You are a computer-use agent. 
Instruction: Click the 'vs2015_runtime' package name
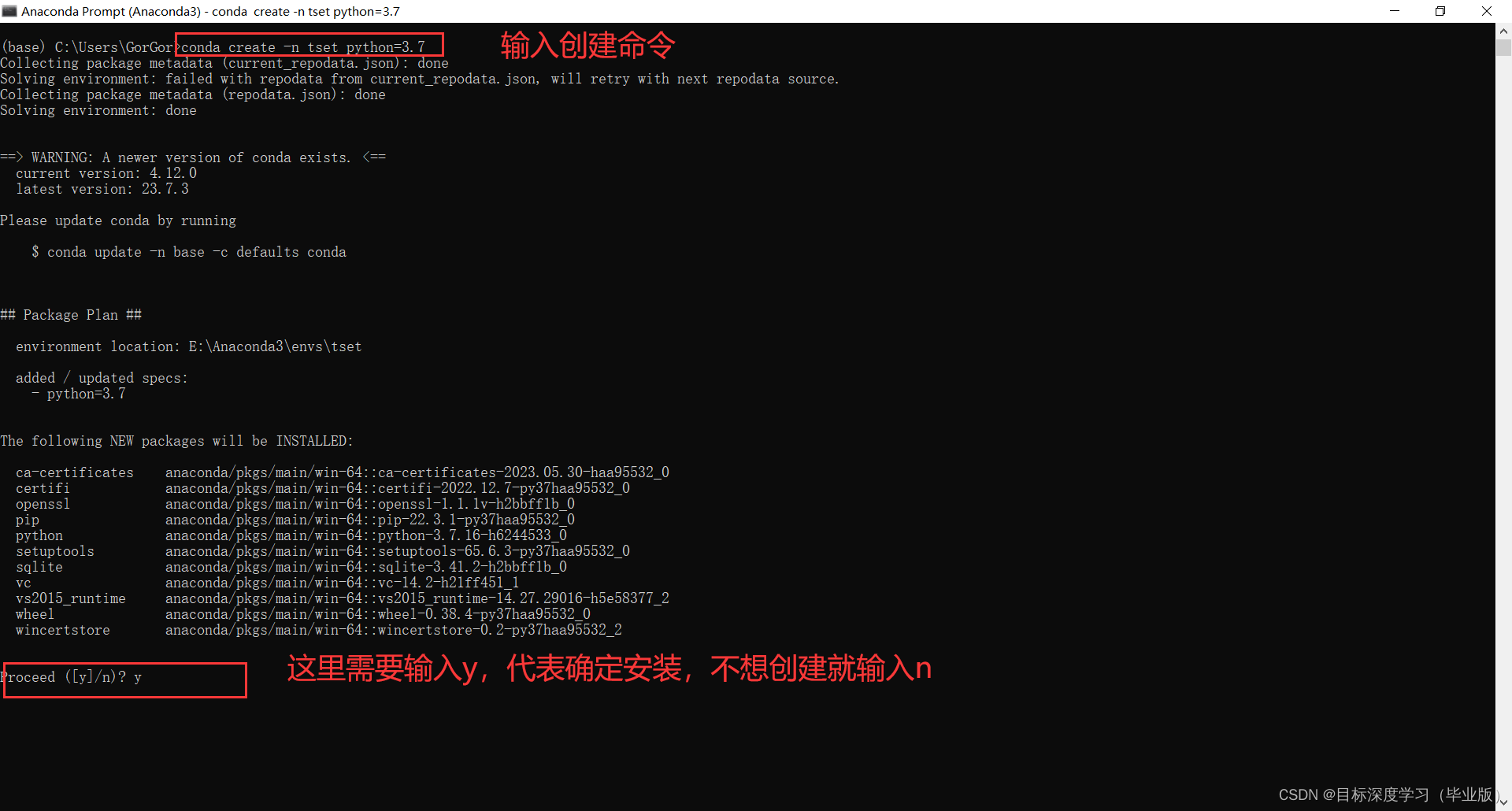(x=71, y=598)
